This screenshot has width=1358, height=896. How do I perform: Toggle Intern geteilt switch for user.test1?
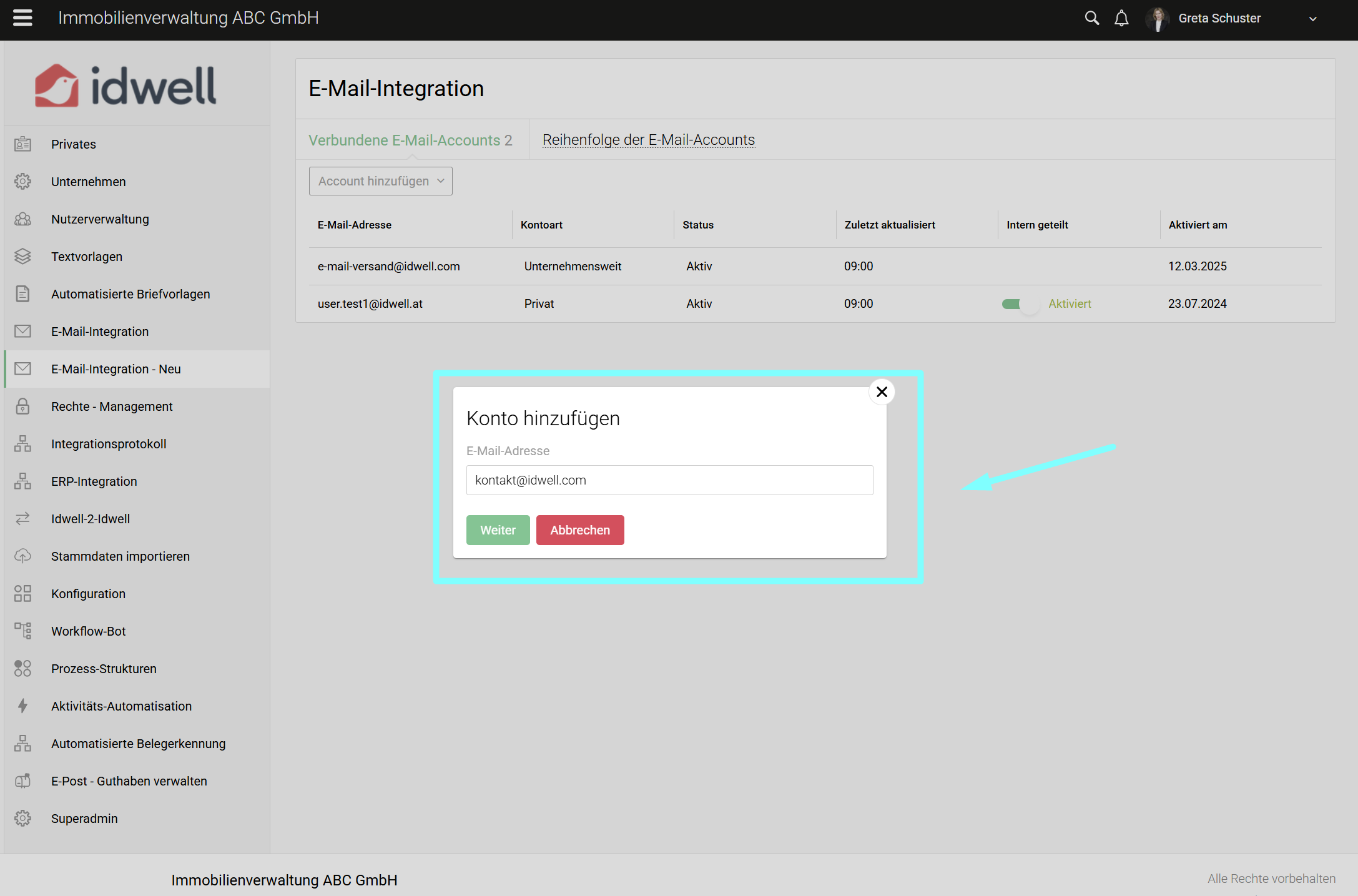1020,304
